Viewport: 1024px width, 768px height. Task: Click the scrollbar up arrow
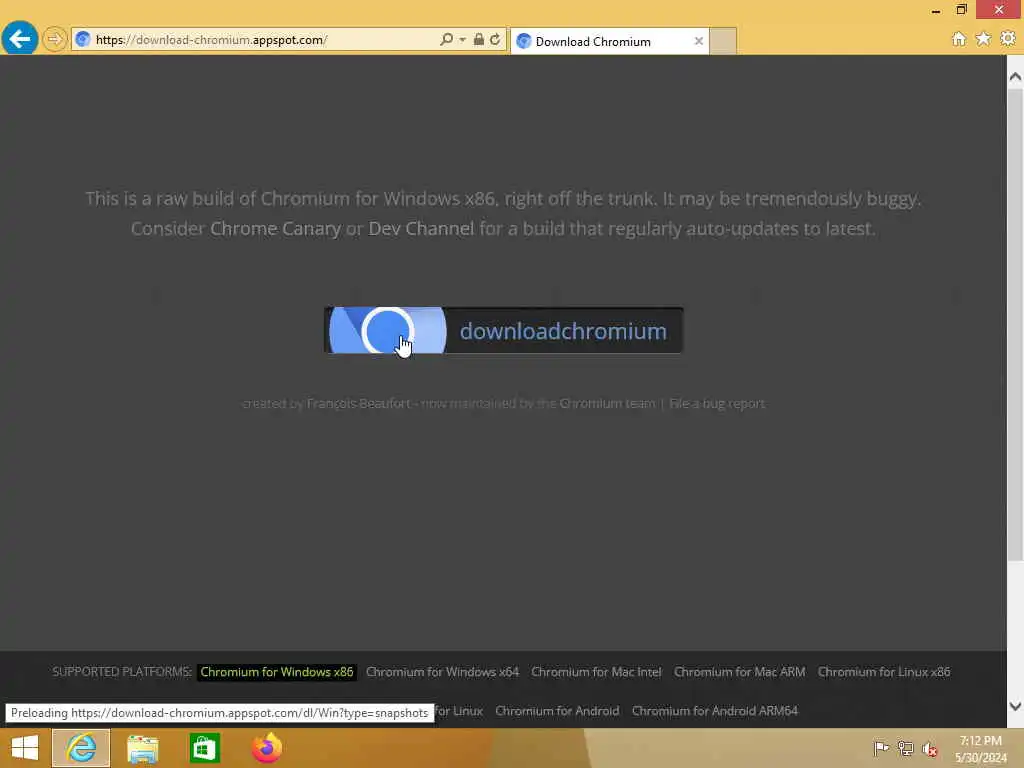click(x=1015, y=77)
